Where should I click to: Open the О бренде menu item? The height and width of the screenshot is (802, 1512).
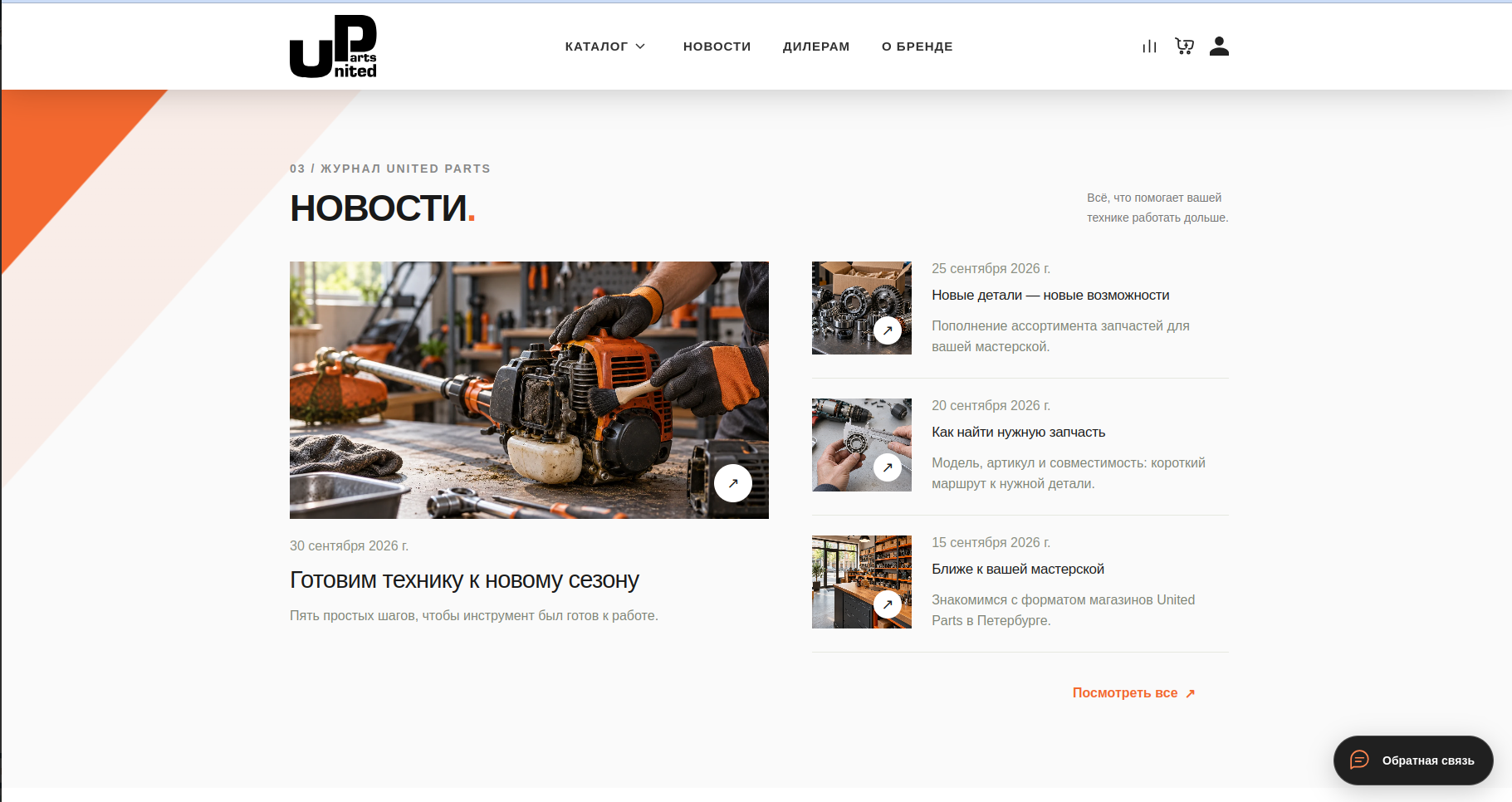click(917, 46)
